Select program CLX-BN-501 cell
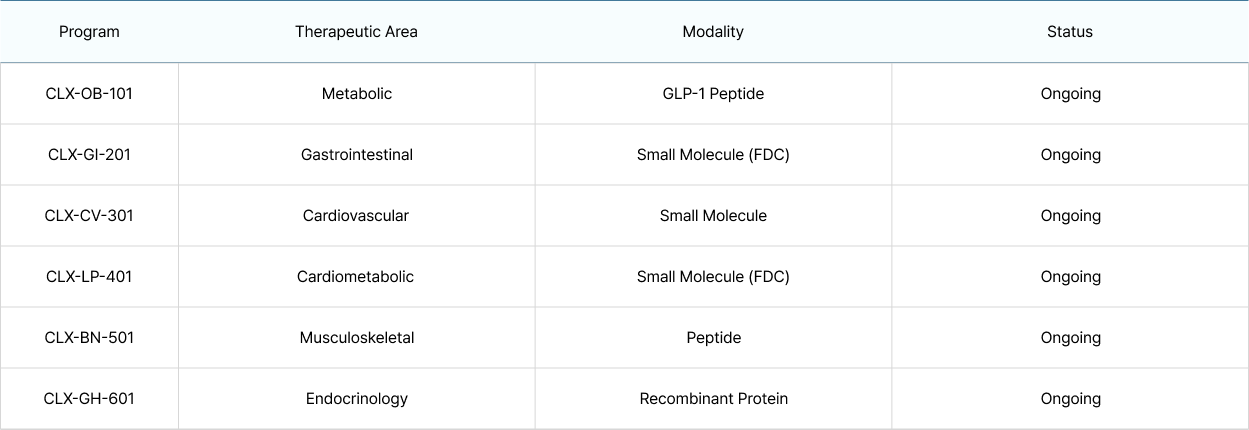1249x430 pixels. click(89, 338)
